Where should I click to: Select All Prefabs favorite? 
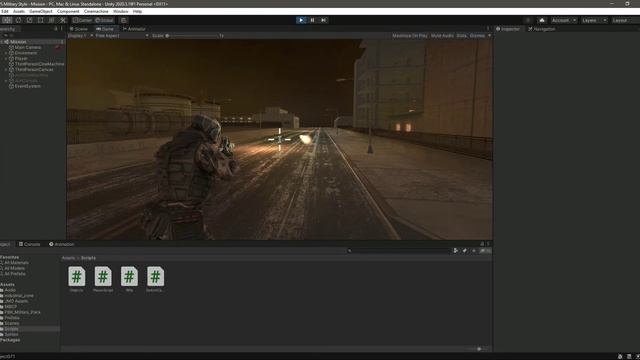13,274
